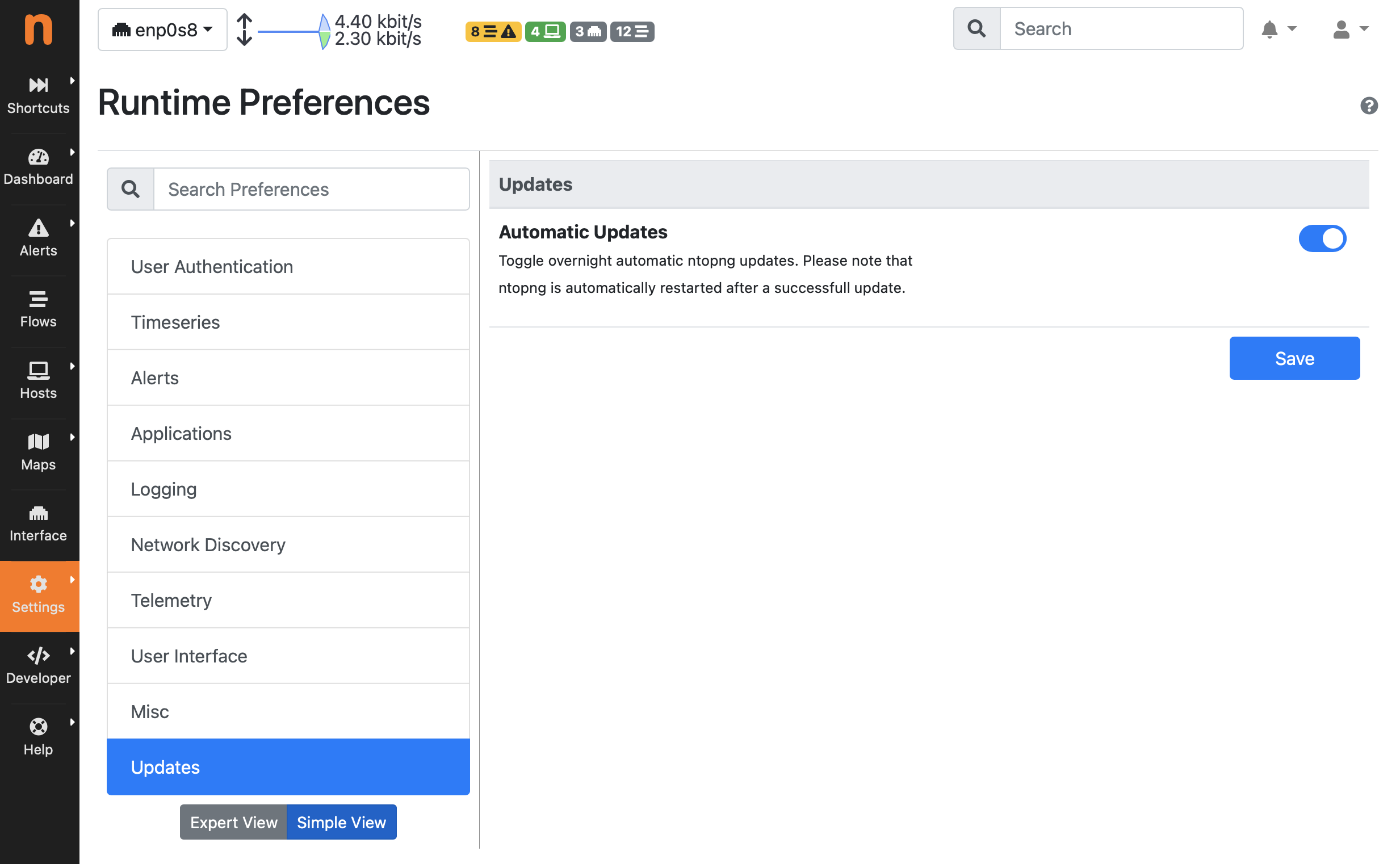
Task: Open the Maps sidebar icon
Action: (38, 442)
